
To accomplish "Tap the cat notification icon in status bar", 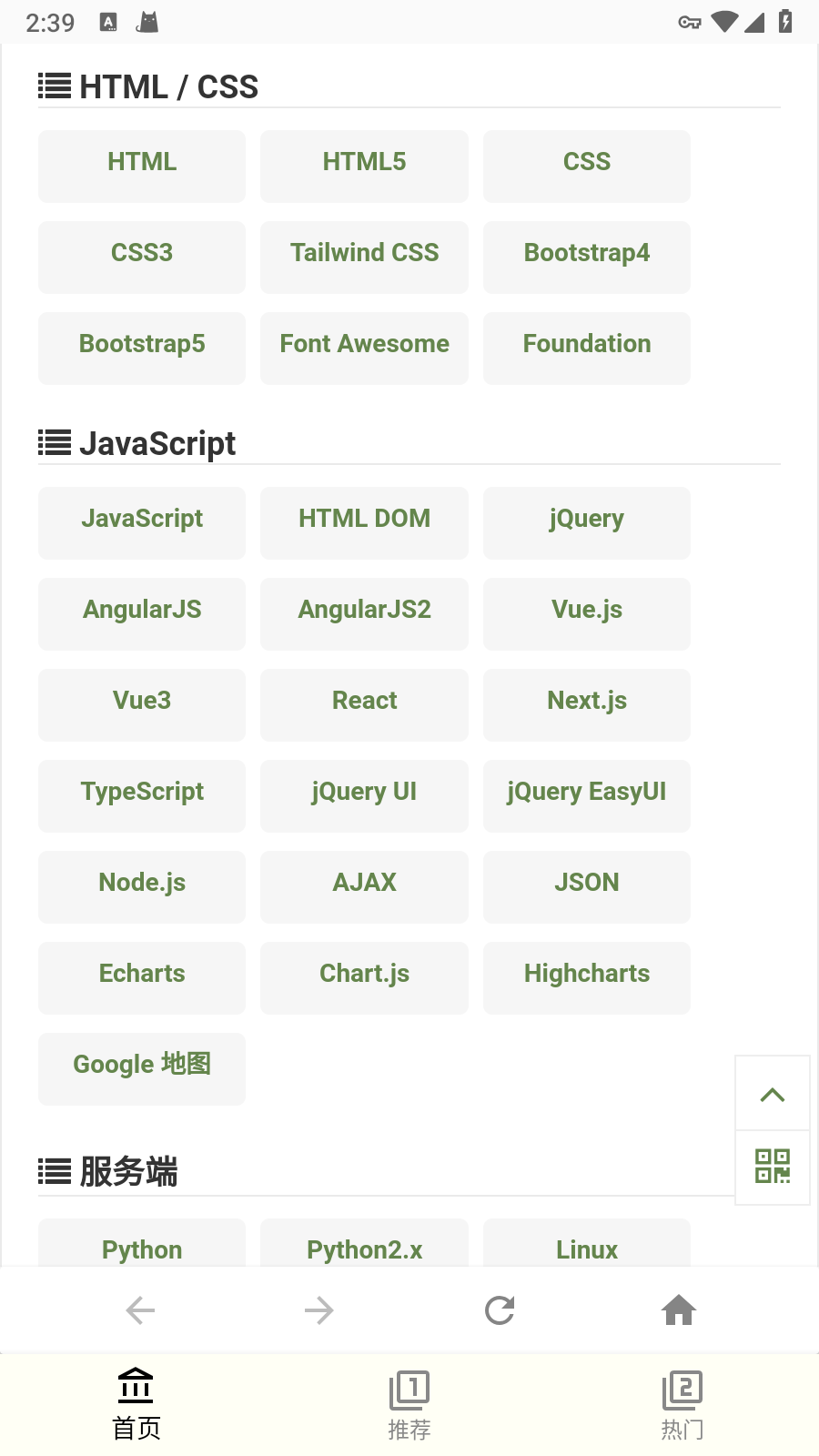I will tap(147, 22).
